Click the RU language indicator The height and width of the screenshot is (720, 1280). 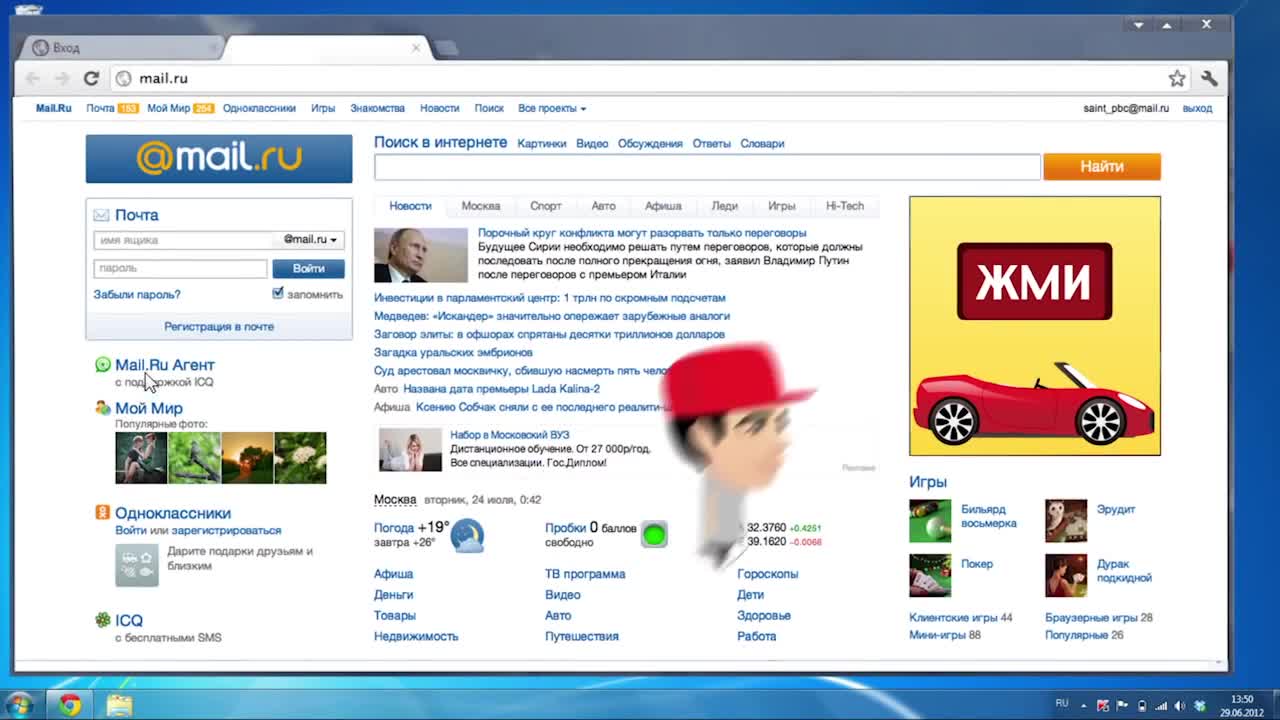tap(1062, 704)
